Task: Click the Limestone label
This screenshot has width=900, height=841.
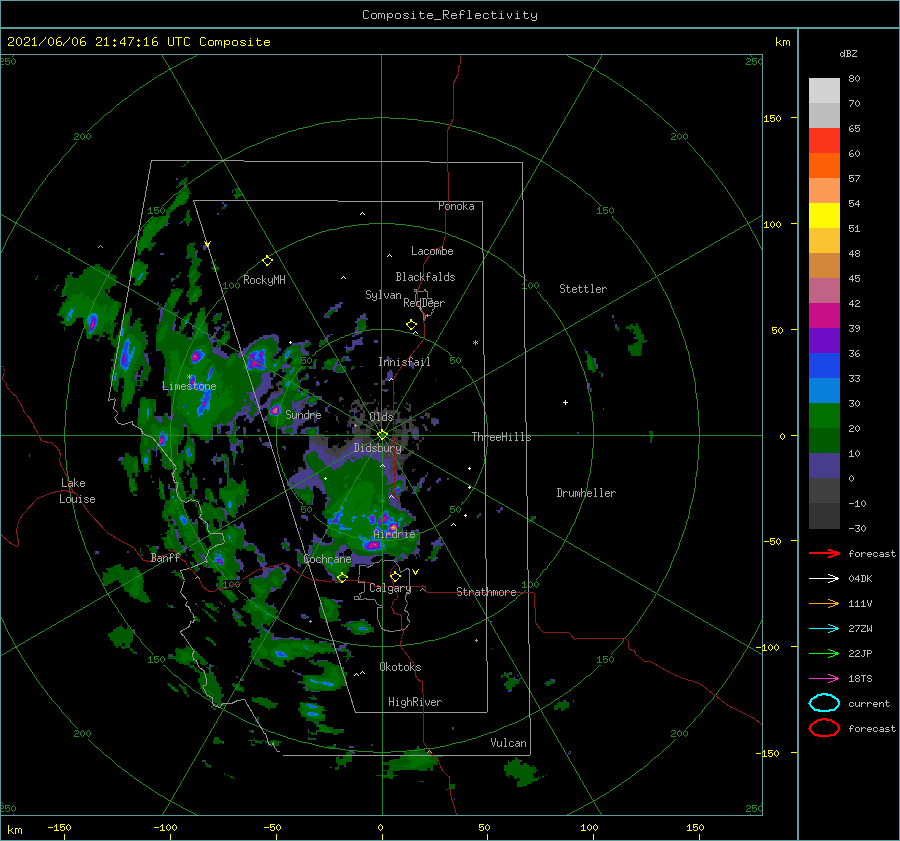Action: coord(189,386)
